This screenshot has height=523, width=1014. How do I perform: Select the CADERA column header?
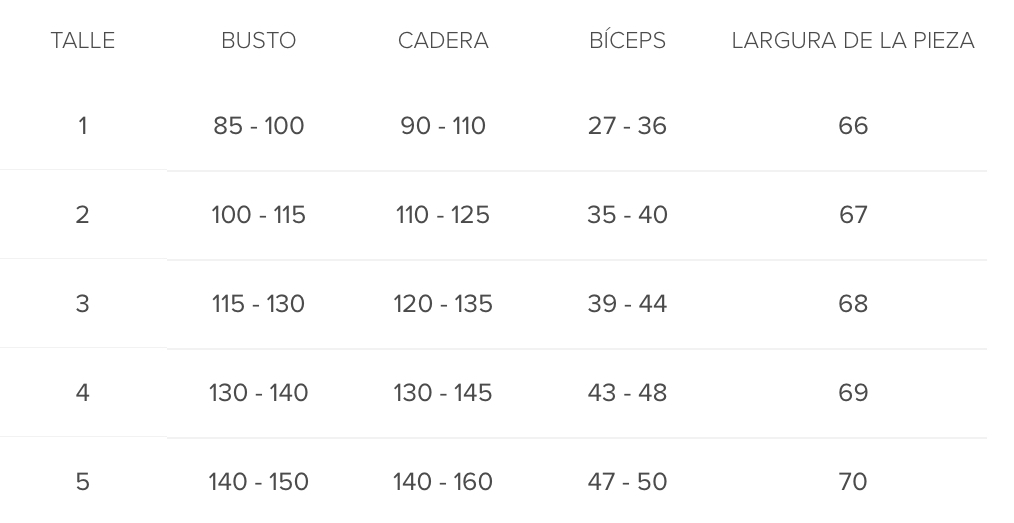click(443, 41)
